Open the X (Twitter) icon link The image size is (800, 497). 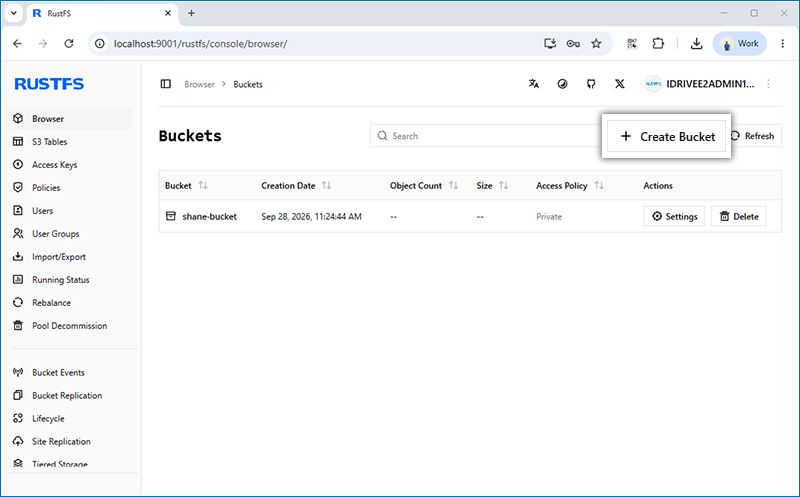coord(619,84)
